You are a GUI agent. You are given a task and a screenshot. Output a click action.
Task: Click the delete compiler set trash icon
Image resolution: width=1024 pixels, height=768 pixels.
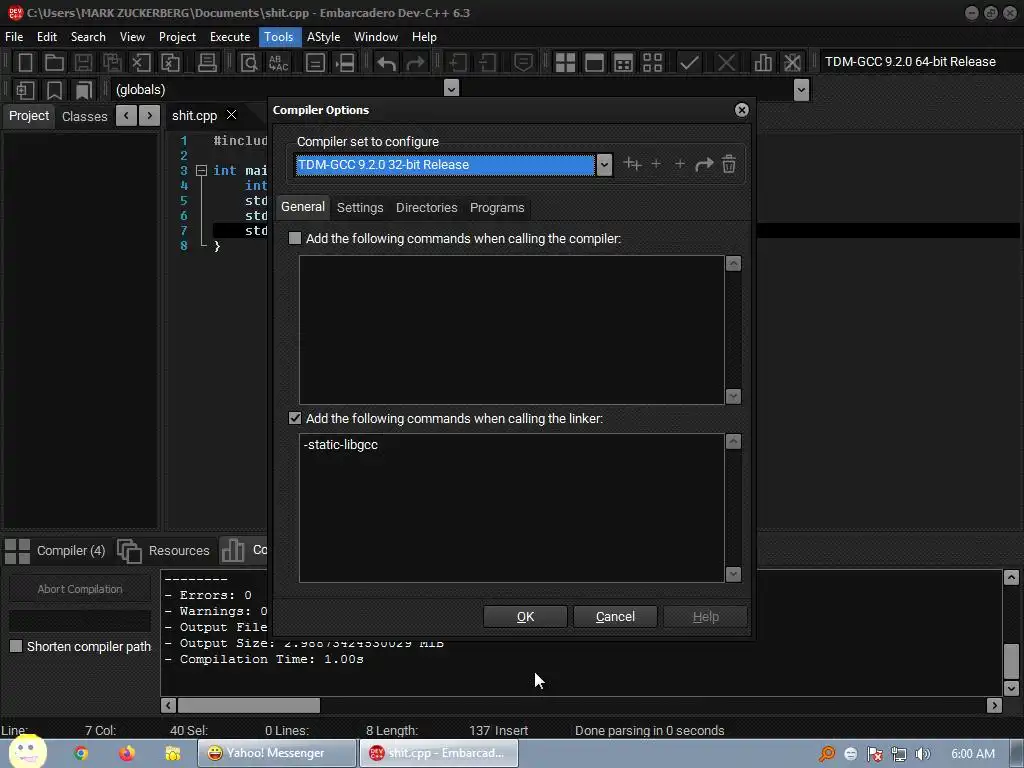pos(729,164)
